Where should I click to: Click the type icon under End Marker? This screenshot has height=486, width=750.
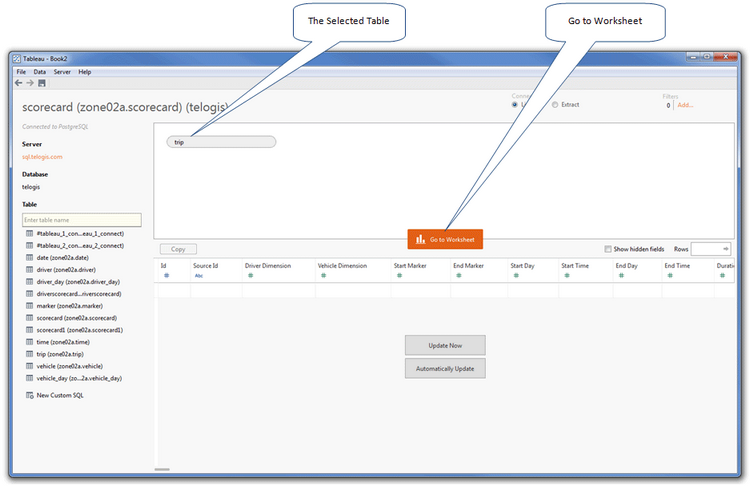coord(459,275)
